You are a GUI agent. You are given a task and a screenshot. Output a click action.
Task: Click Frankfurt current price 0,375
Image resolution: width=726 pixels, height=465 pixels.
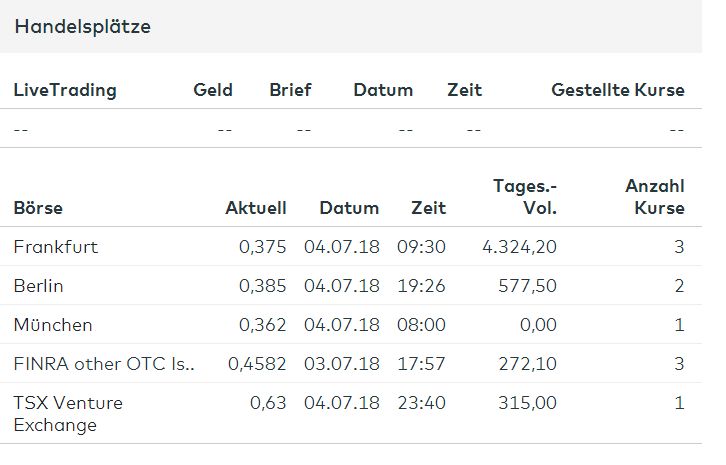tap(263, 247)
